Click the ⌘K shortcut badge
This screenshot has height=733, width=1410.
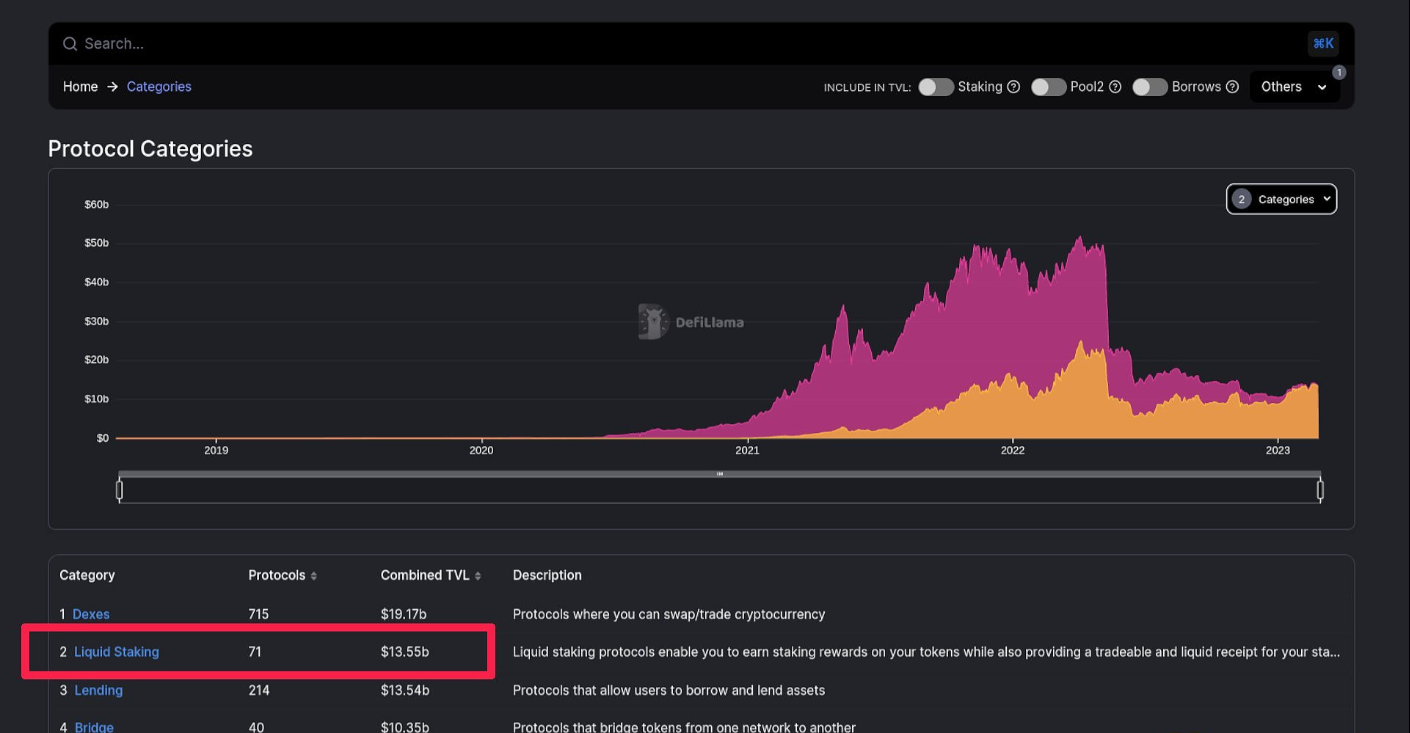click(1323, 44)
